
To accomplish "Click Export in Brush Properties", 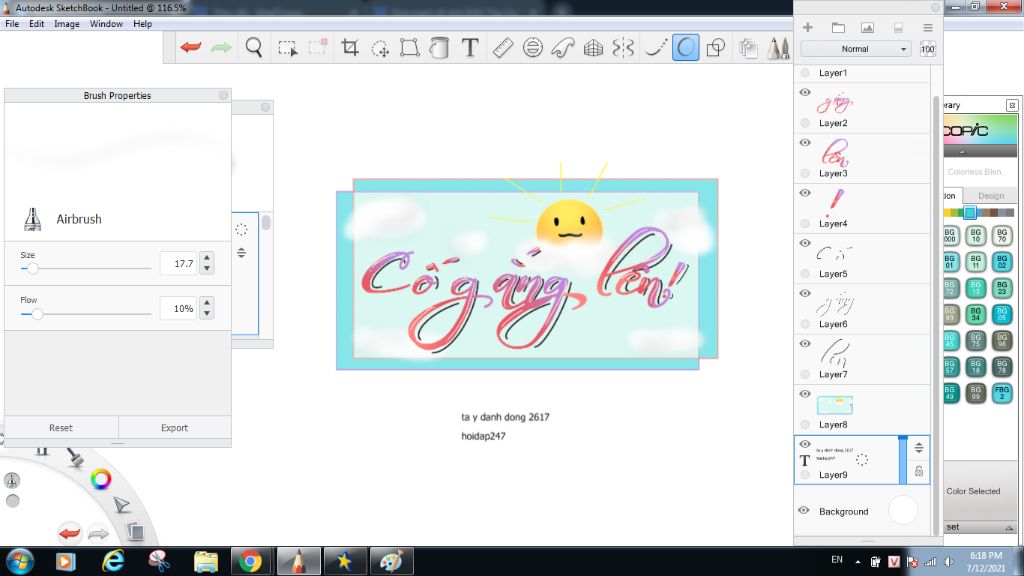I will click(x=174, y=428).
